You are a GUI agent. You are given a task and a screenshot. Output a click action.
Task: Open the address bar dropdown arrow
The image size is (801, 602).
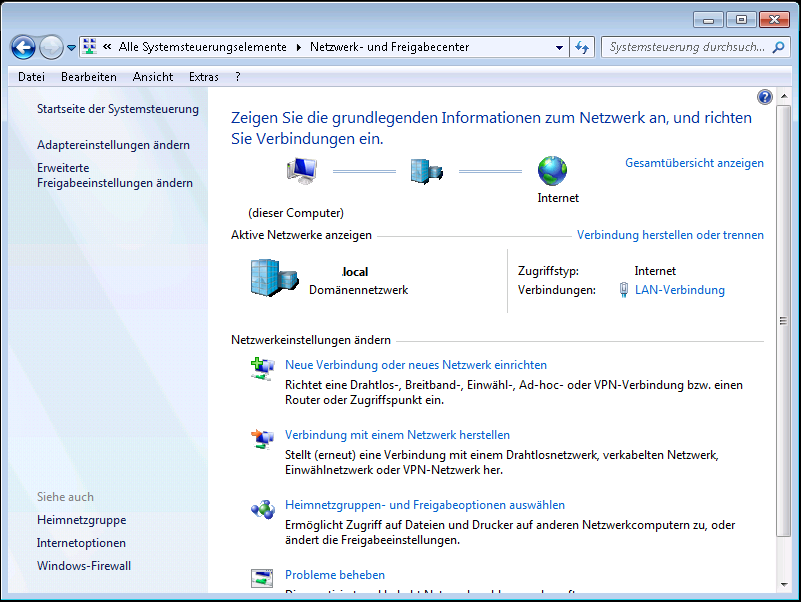559,47
